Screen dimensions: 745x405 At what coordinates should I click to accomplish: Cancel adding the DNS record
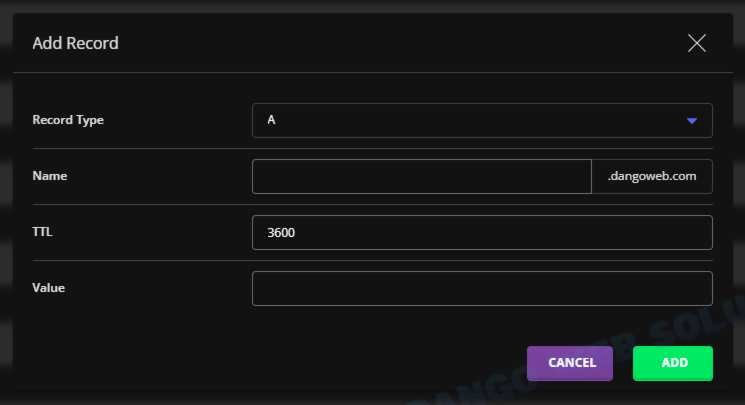pos(570,363)
